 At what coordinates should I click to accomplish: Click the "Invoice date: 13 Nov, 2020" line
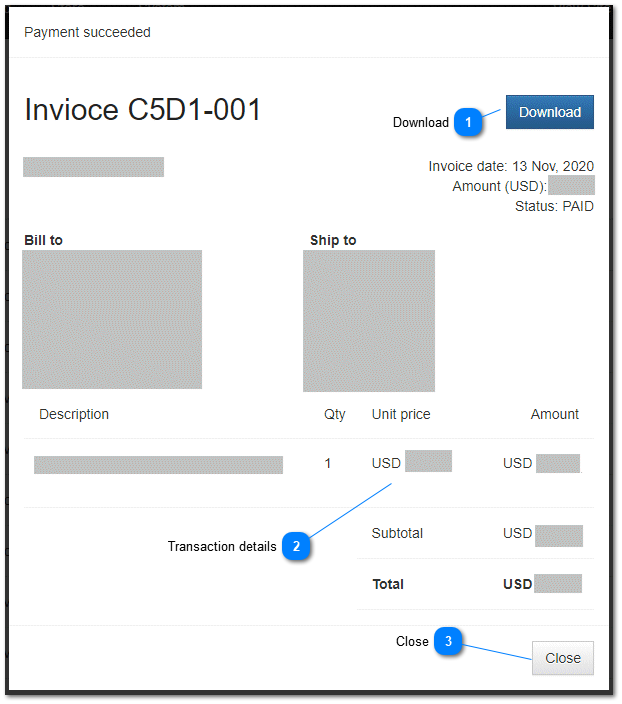pyautogui.click(x=511, y=166)
